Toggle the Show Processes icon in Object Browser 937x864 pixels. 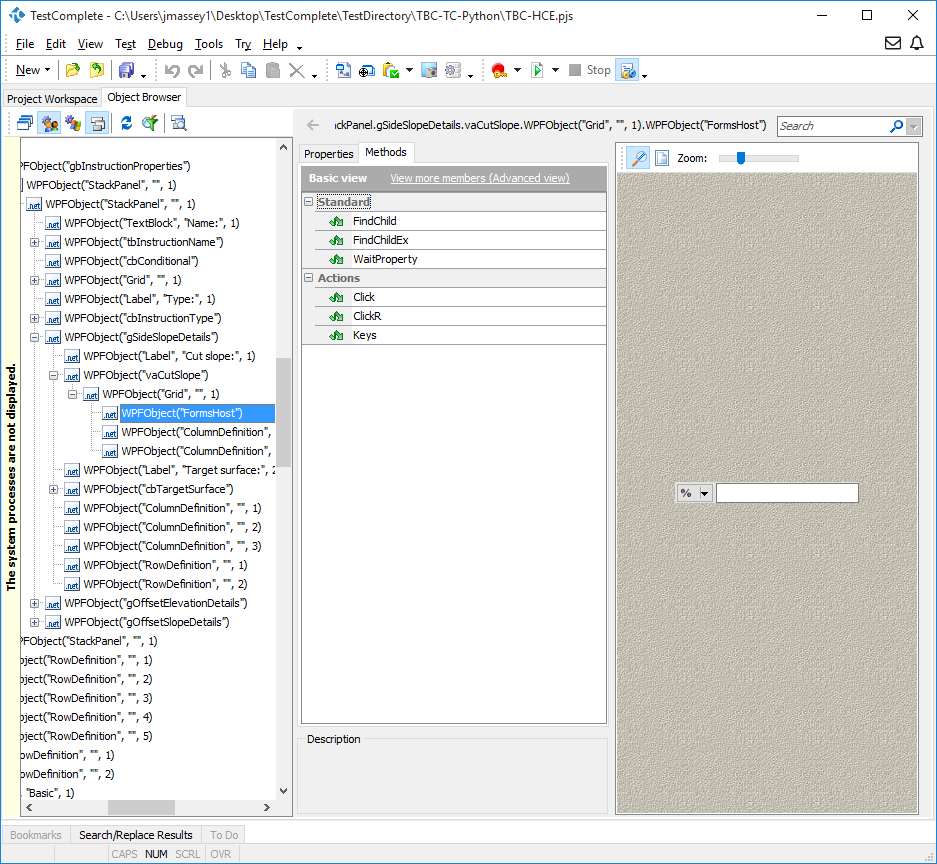point(48,123)
